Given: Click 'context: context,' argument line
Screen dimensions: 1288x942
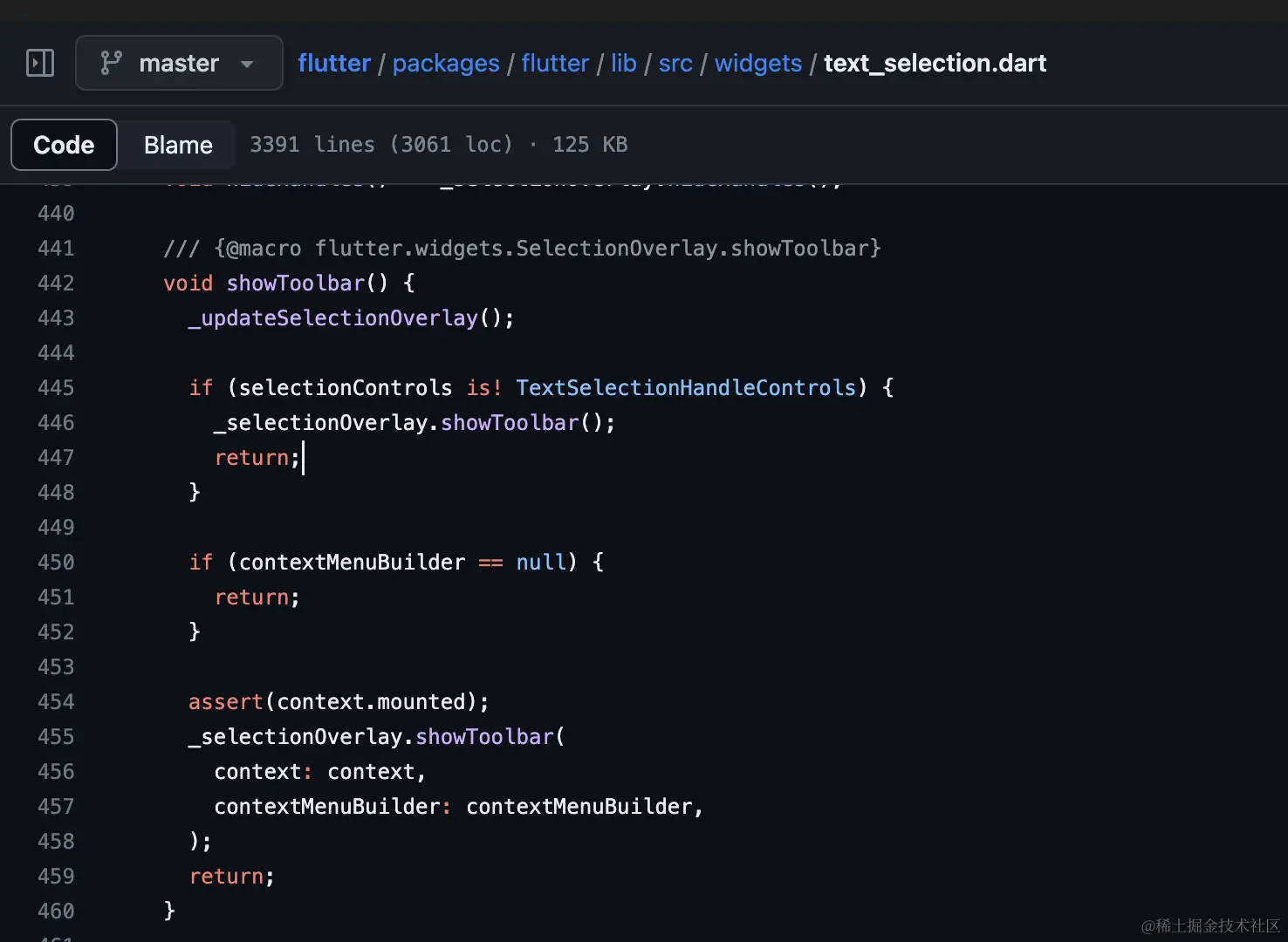Looking at the screenshot, I should (320, 772).
